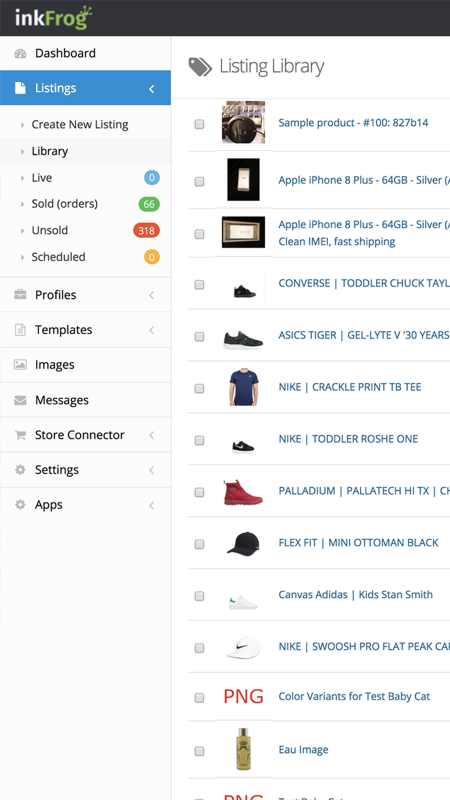Viewport: 450px width, 800px height.
Task: Click the Profiles briefcase icon
Action: point(20,294)
